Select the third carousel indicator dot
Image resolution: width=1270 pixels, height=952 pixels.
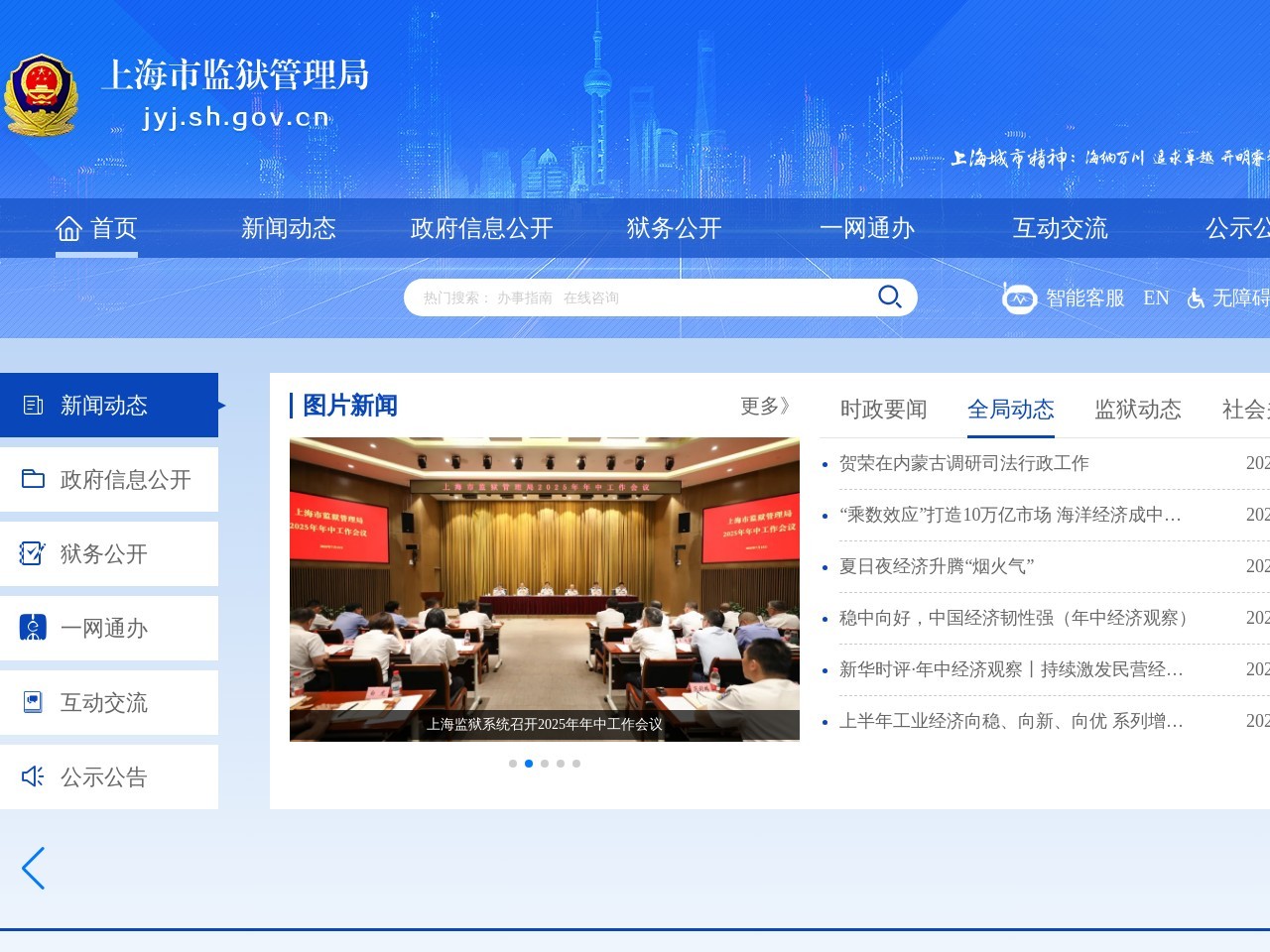(545, 764)
